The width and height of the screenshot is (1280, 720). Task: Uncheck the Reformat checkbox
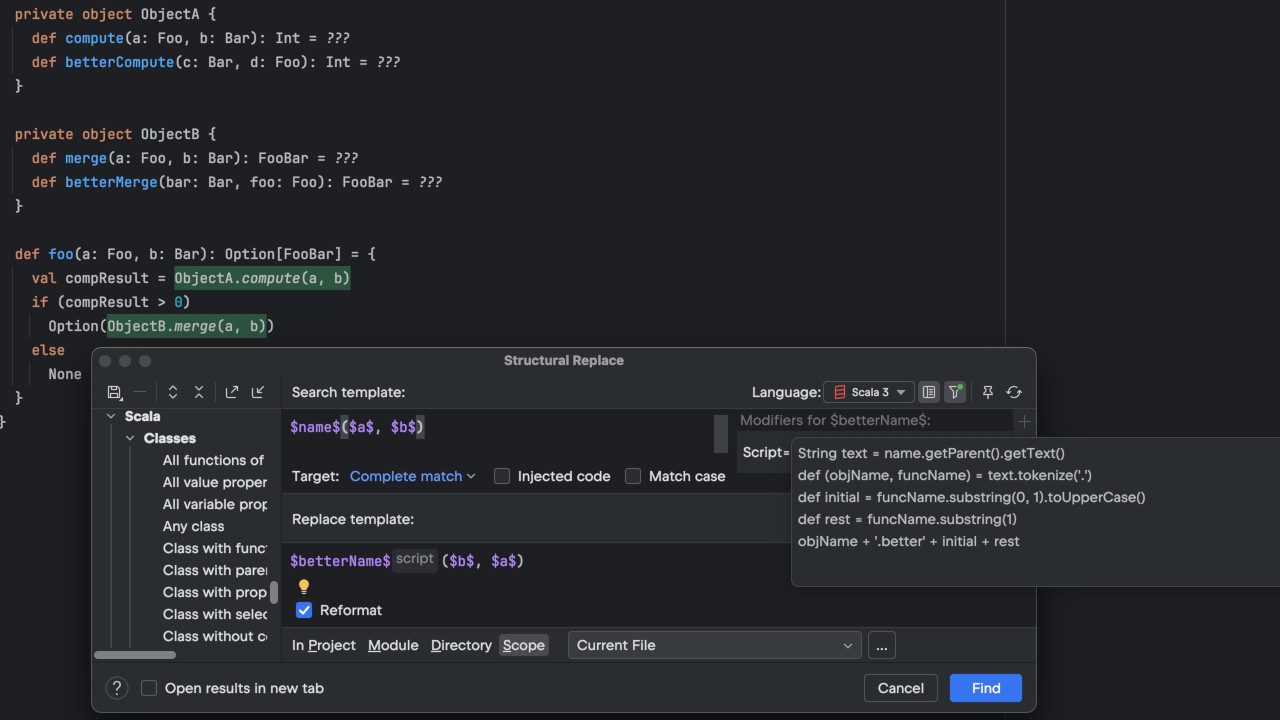click(x=304, y=610)
